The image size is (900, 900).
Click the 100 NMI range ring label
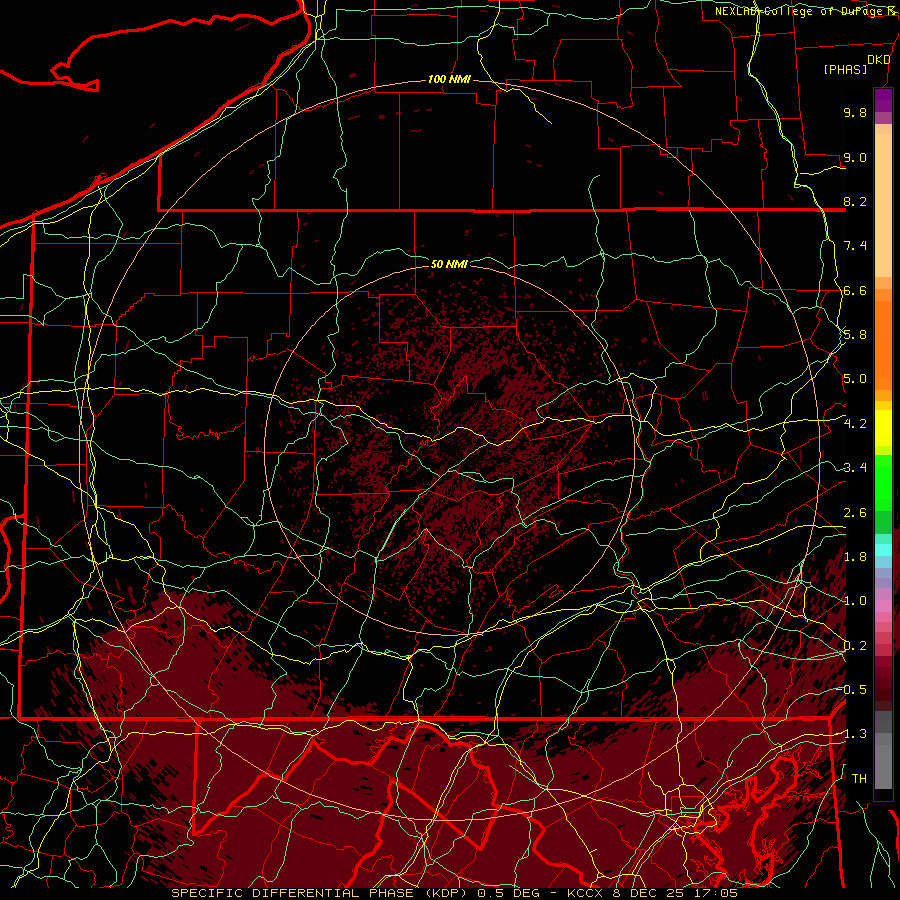point(449,79)
